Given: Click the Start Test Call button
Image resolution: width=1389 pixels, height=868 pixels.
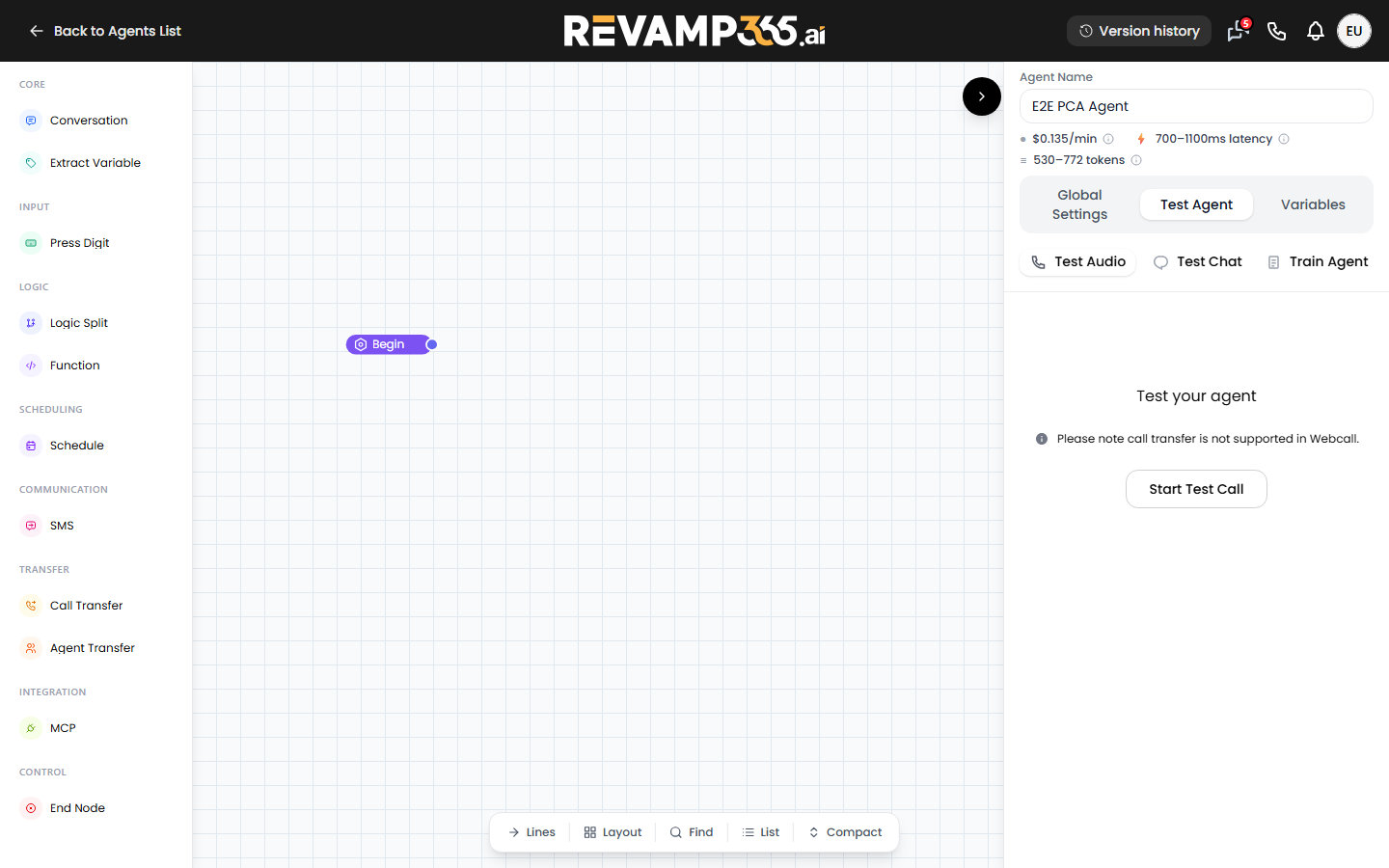Looking at the screenshot, I should [x=1196, y=489].
